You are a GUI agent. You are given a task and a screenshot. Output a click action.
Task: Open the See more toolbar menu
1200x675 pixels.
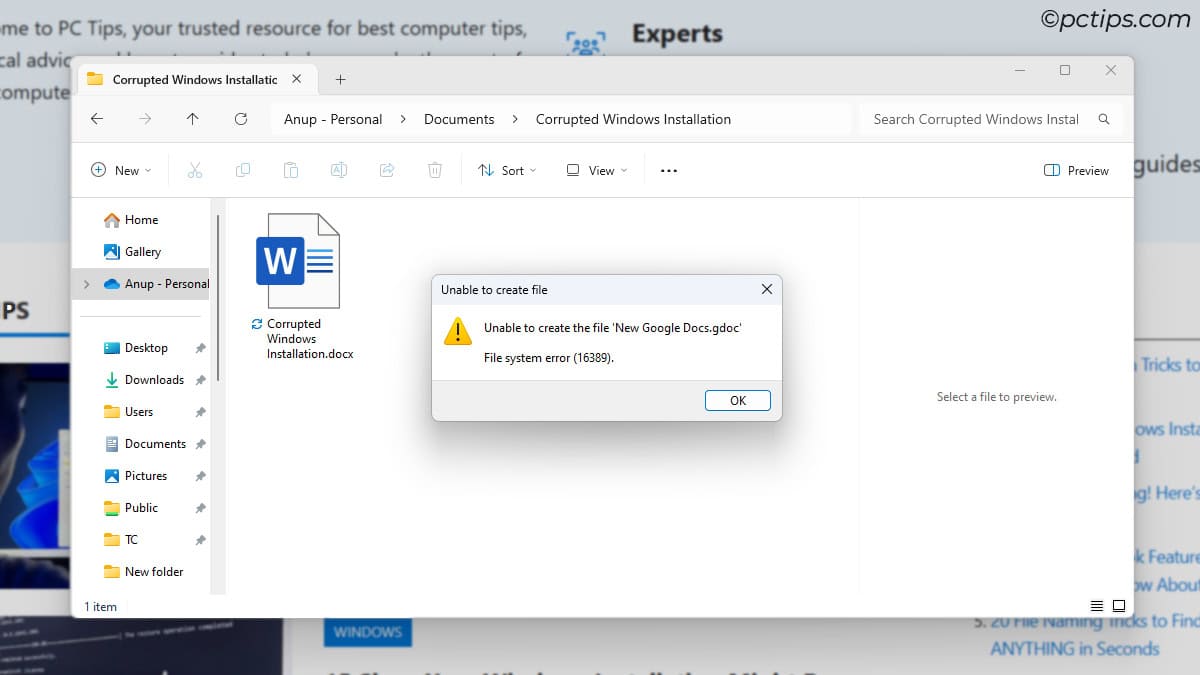click(x=668, y=170)
